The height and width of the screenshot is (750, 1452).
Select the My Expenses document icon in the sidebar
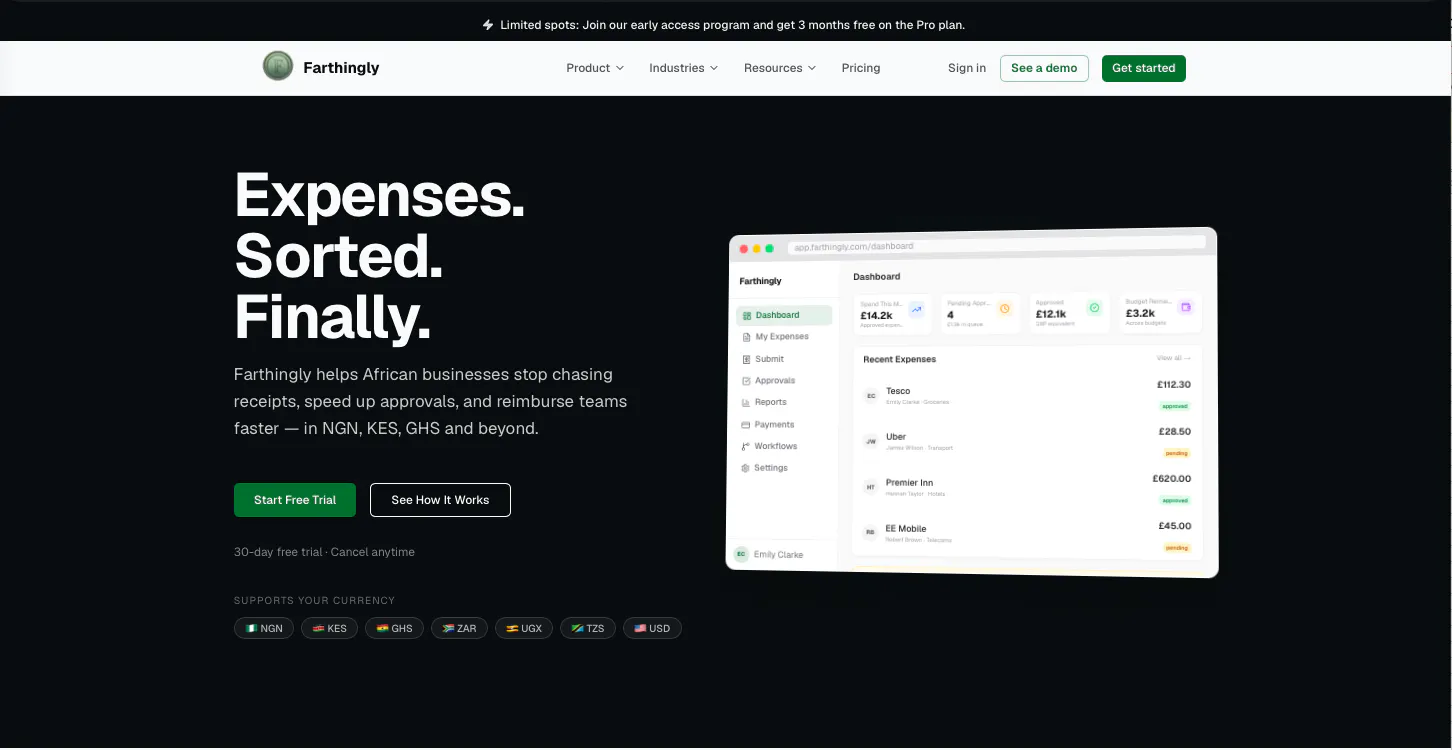click(747, 337)
